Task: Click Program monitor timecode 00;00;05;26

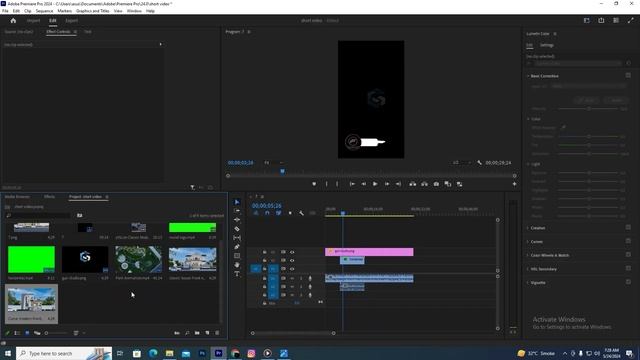Action: coord(240,162)
